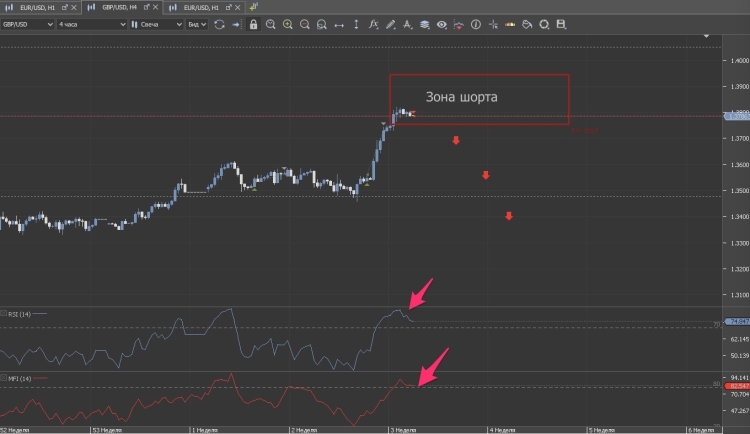This screenshot has width=750, height=434.
Task: Open the 'Свеча' chart type dropdown
Action: 156,24
